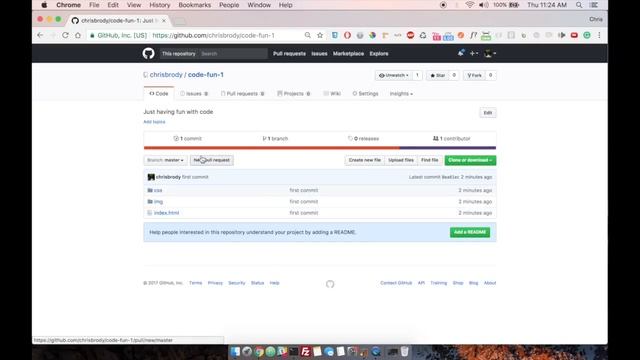Click the 'This repository' search scope label
Screen dimensions: 640x360
pyautogui.click(x=178, y=53)
